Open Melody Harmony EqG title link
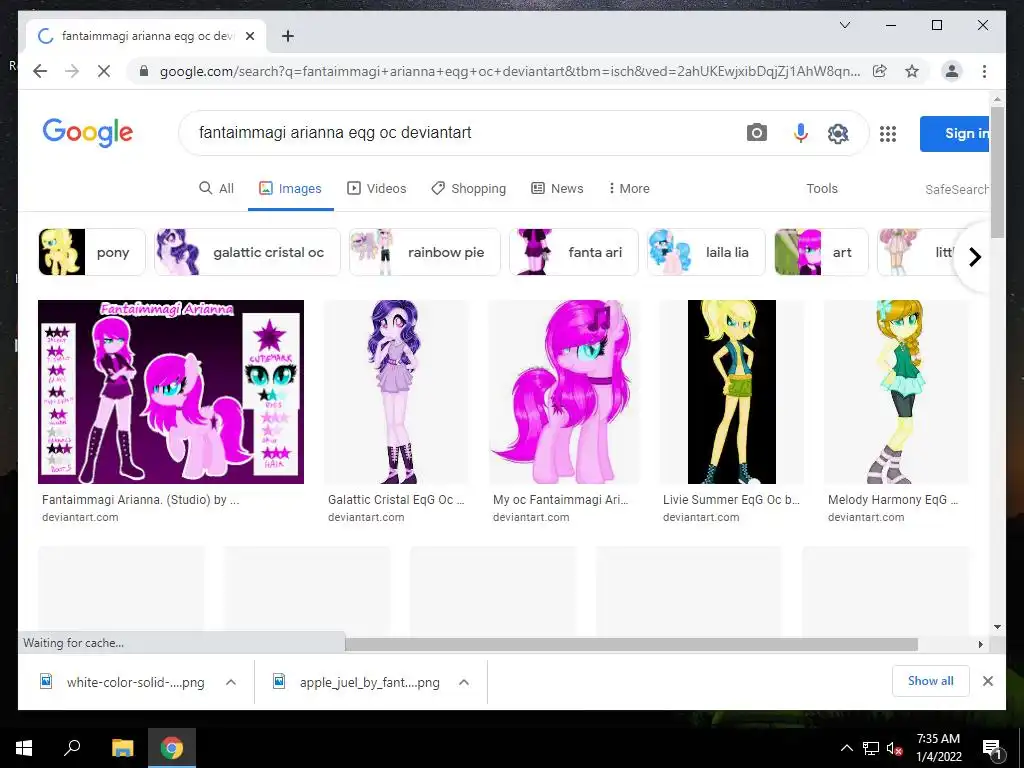This screenshot has width=1024, height=768. [x=893, y=500]
